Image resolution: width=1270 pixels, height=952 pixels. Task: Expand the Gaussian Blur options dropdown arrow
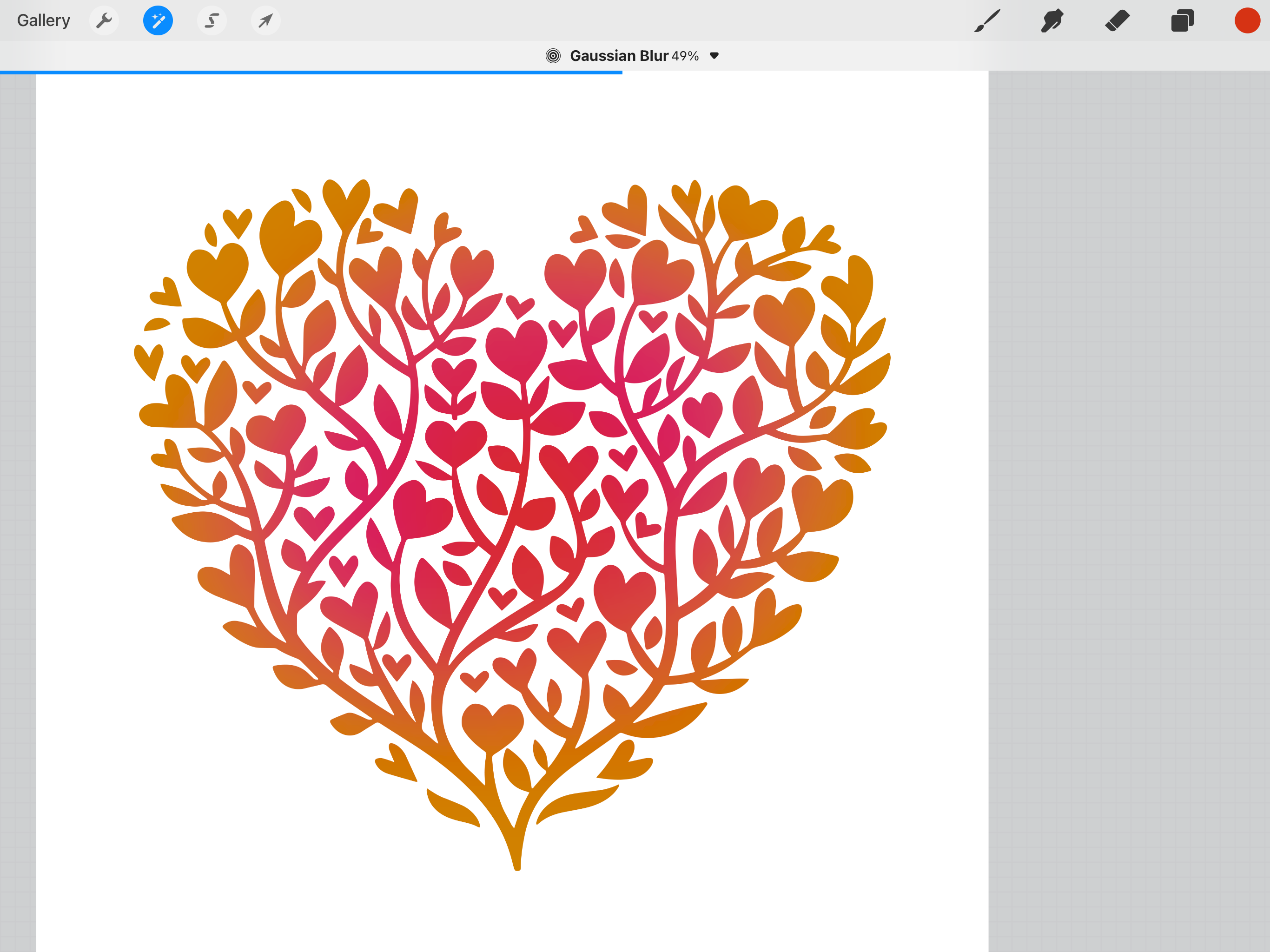point(714,56)
